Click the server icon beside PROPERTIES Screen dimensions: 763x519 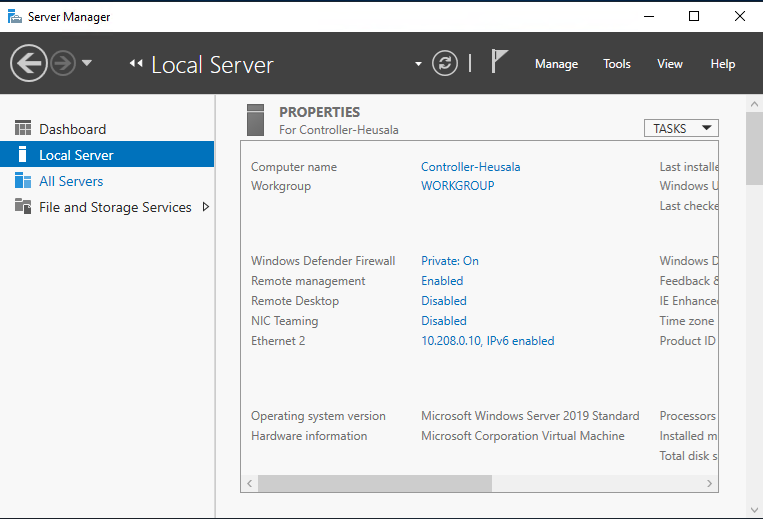point(255,120)
